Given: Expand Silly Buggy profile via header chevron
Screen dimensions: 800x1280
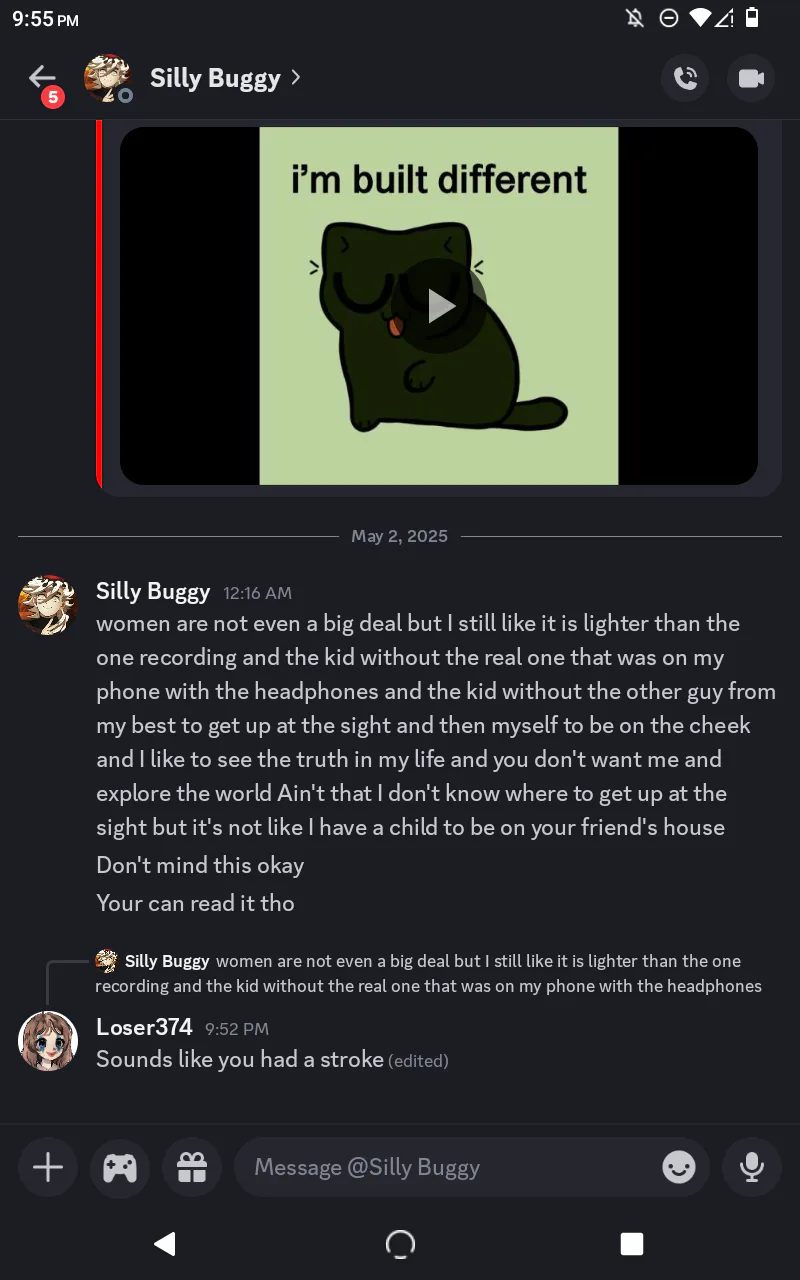Looking at the screenshot, I should 295,77.
